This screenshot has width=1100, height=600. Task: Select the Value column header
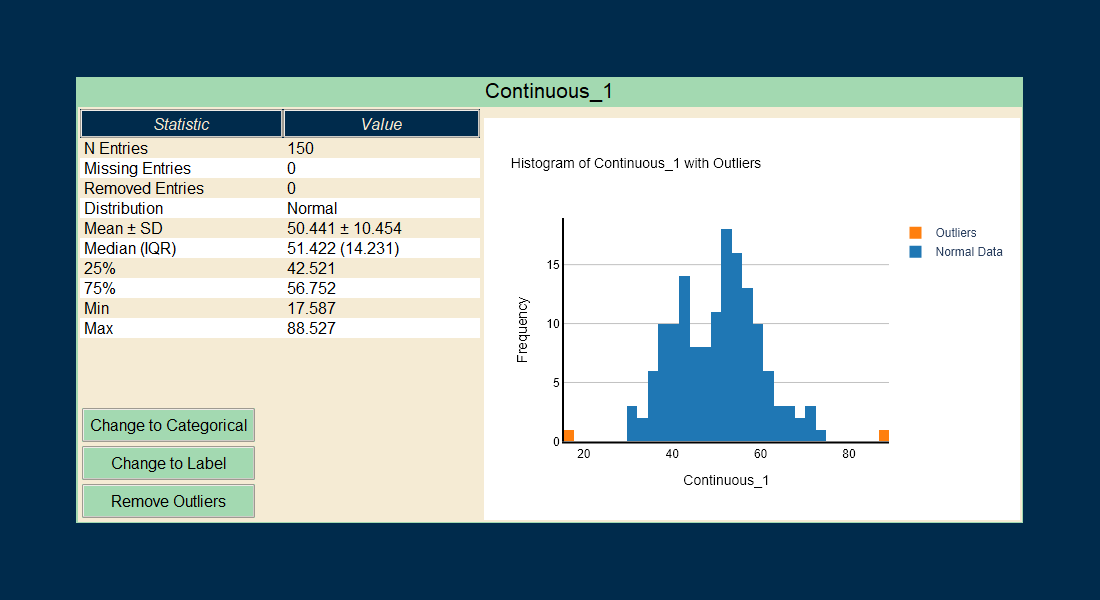tap(381, 124)
